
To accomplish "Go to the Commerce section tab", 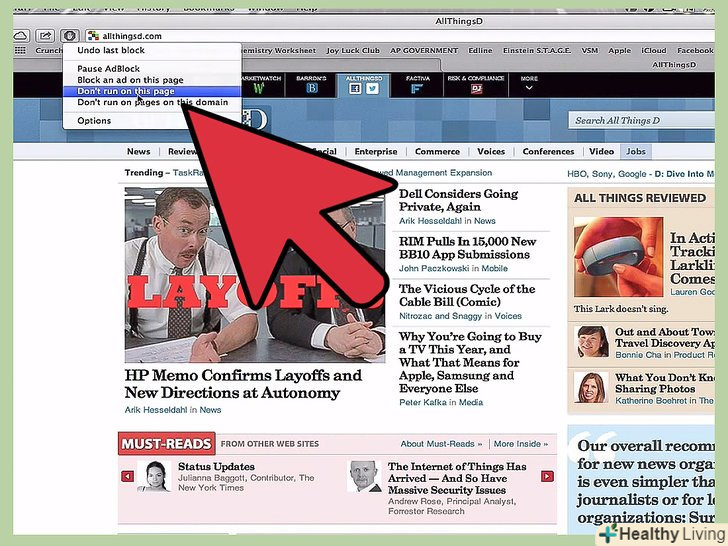I will tap(437, 152).
